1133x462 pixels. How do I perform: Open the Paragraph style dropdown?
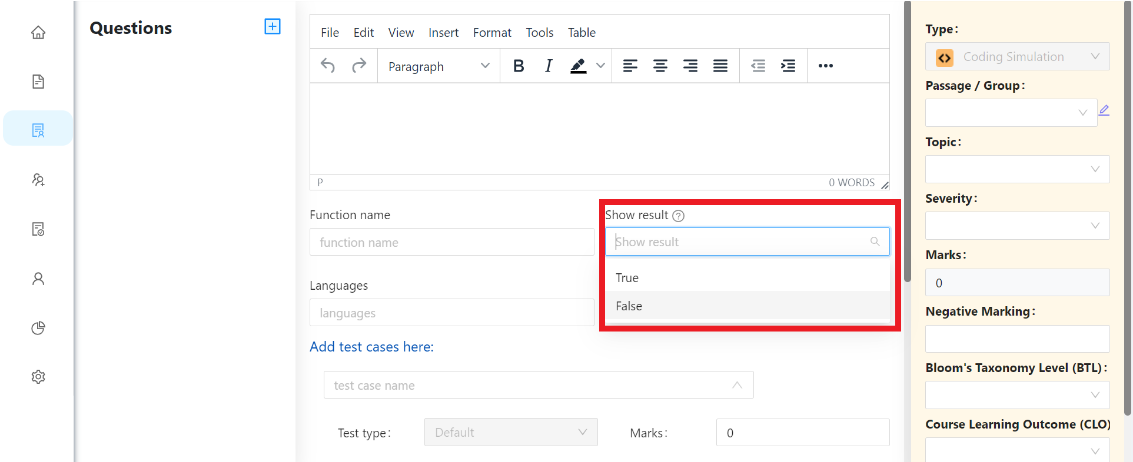pos(439,66)
